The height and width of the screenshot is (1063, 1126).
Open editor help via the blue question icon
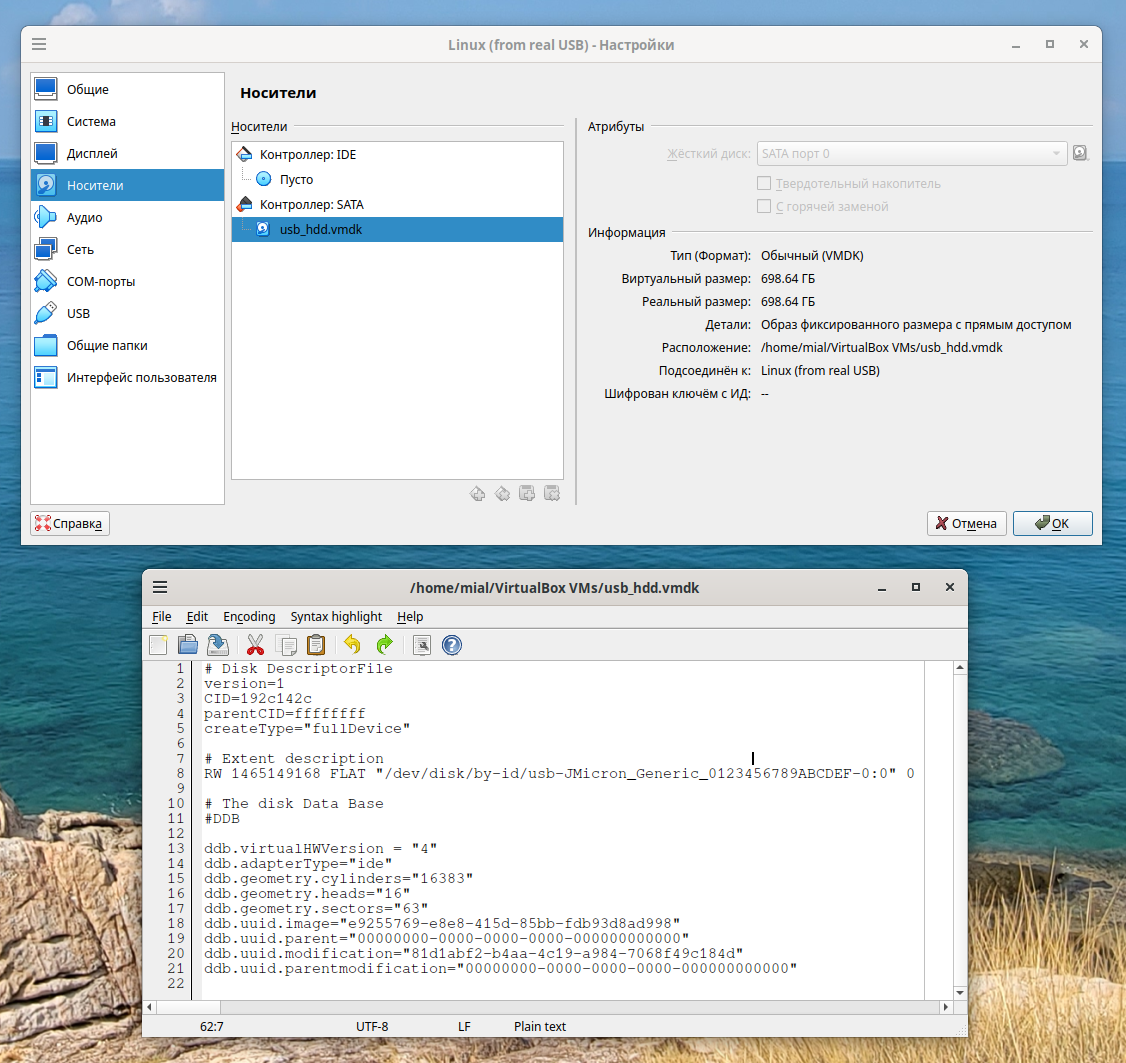pyautogui.click(x=452, y=645)
